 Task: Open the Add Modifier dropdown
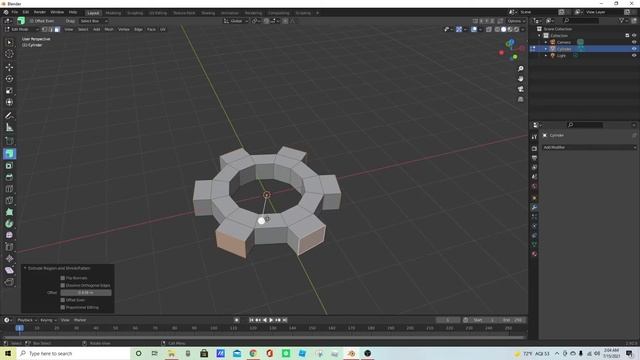coord(589,147)
